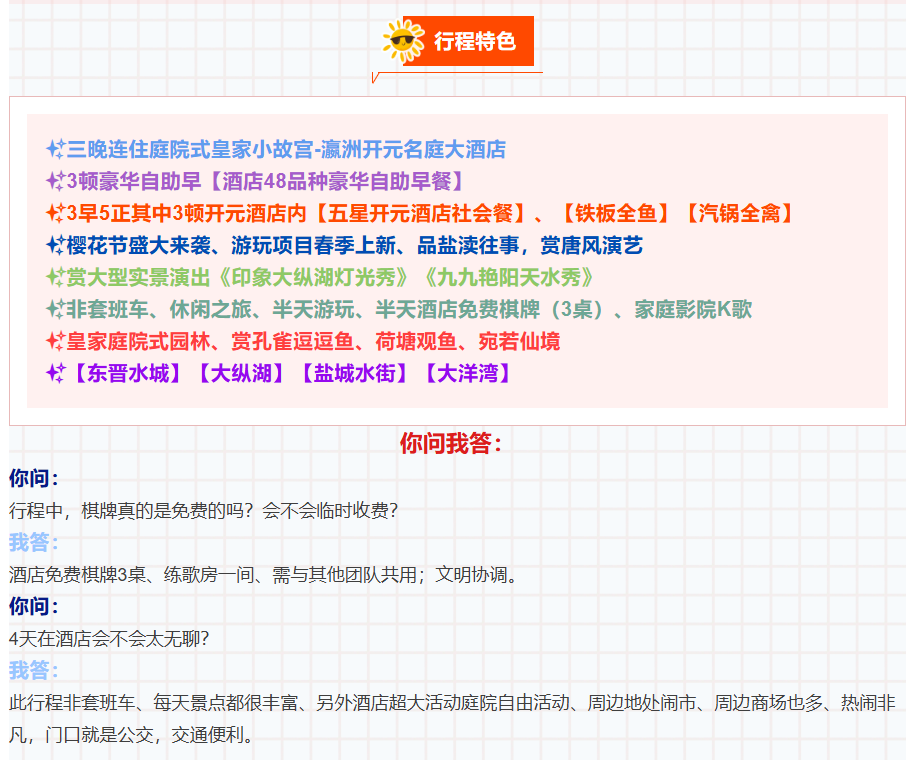
Task: Click 【盐城水街】 text
Action: coord(354,373)
